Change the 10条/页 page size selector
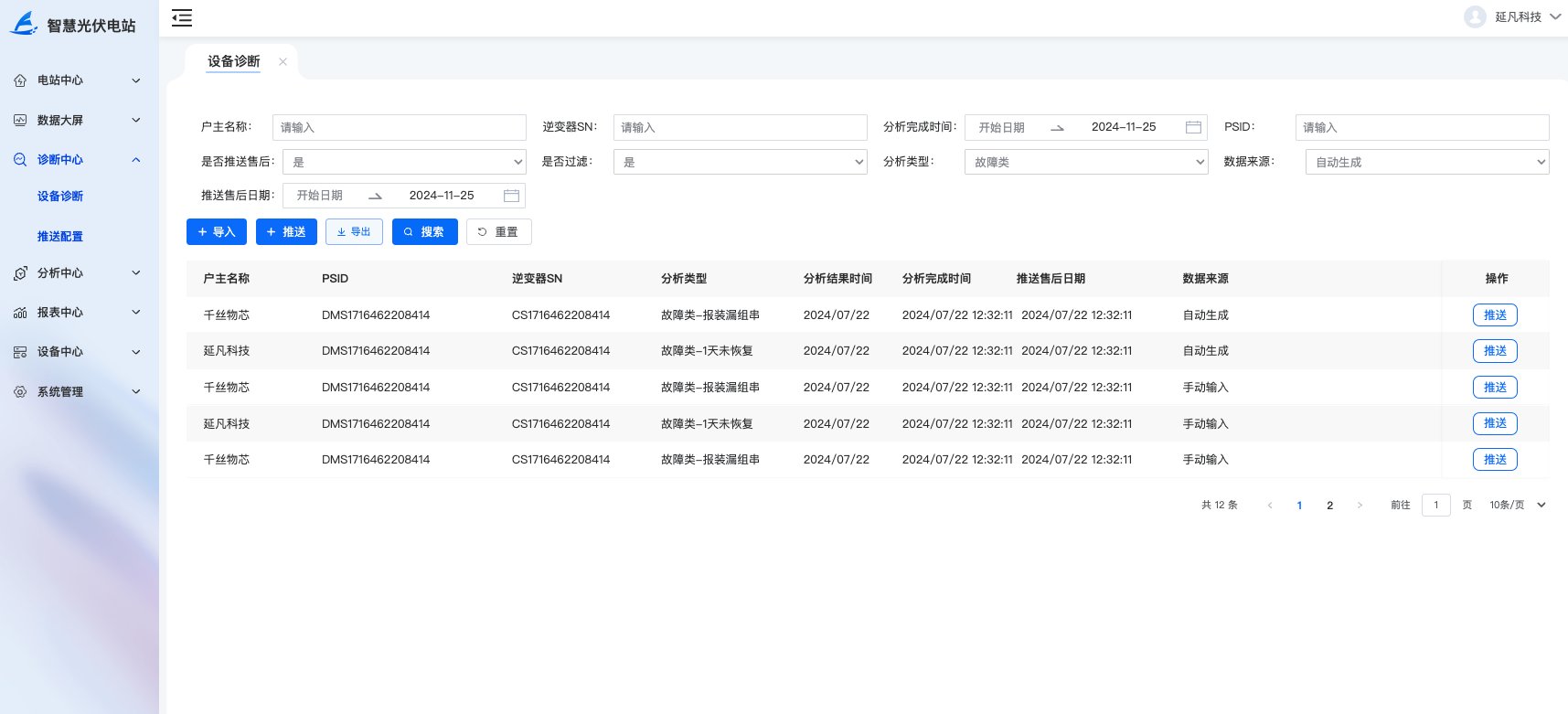This screenshot has width=1568, height=714. pos(1517,505)
